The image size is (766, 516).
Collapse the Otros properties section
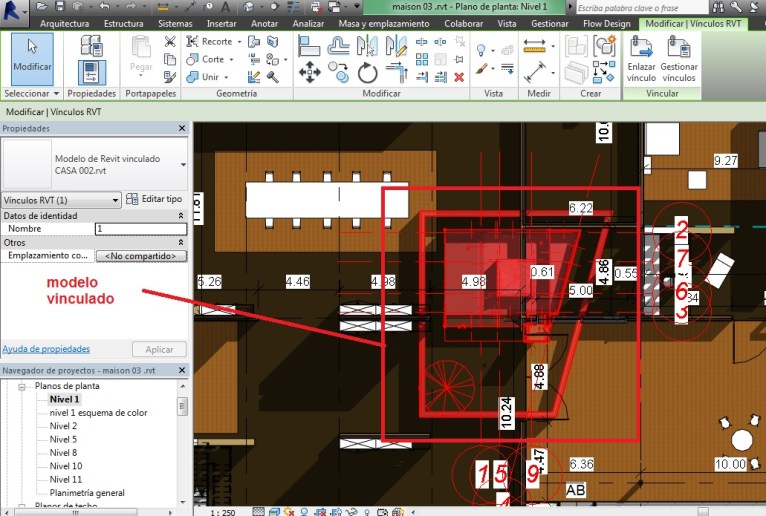(181, 242)
